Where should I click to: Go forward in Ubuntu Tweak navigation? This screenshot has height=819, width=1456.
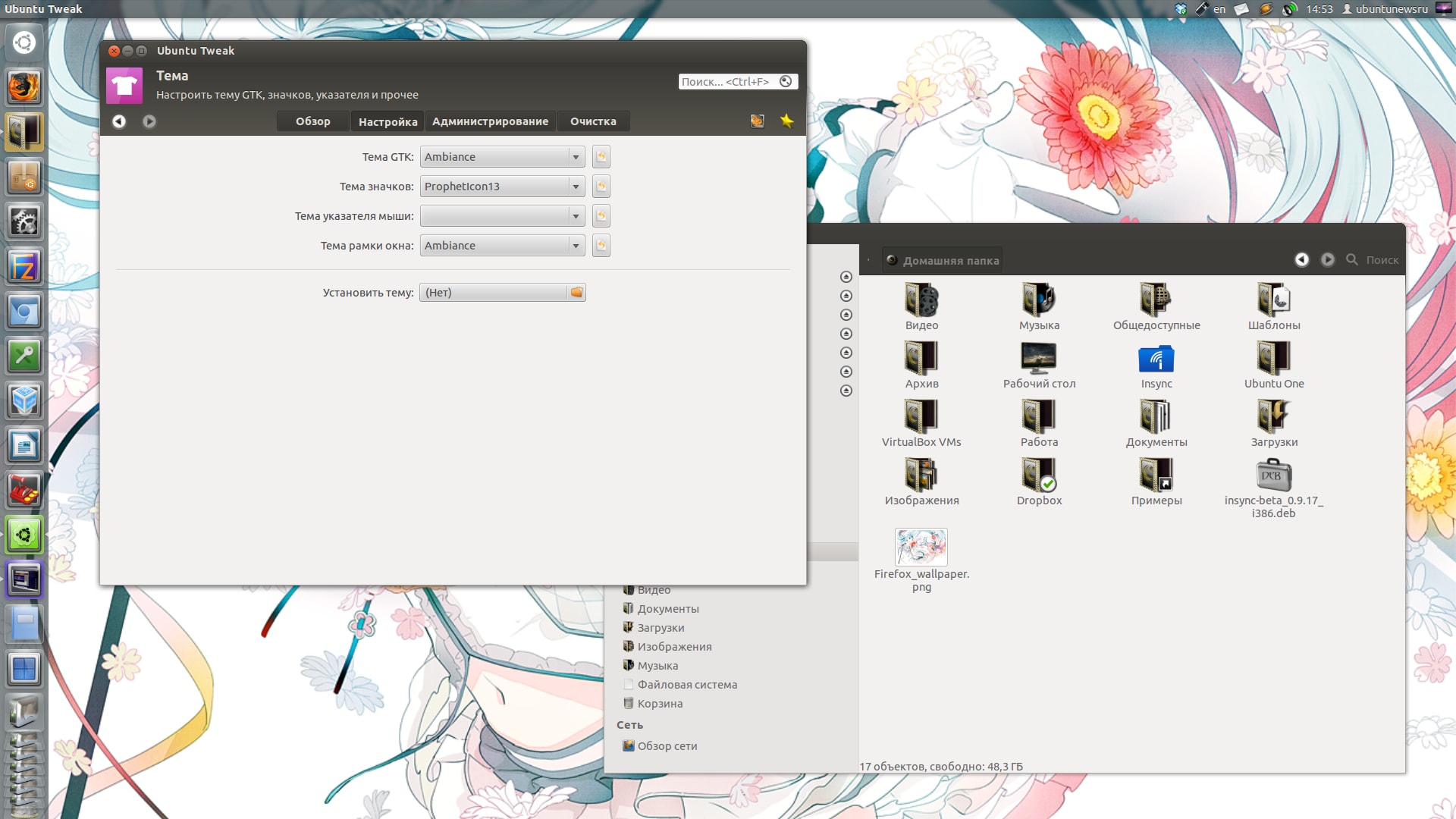click(x=149, y=121)
